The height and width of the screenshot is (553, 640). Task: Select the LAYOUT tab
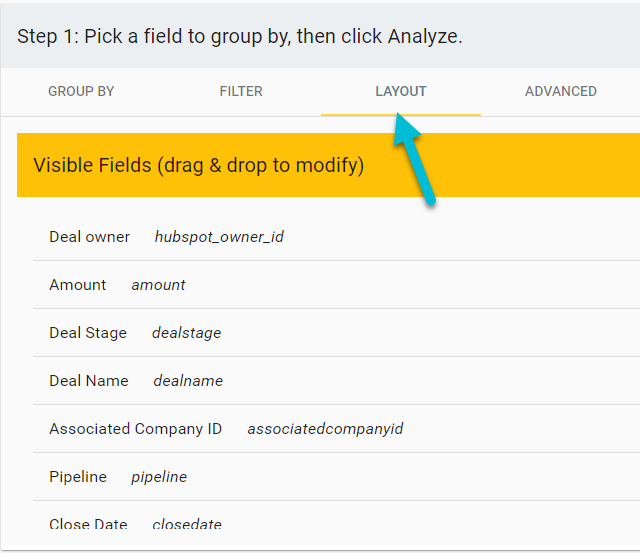pos(401,91)
